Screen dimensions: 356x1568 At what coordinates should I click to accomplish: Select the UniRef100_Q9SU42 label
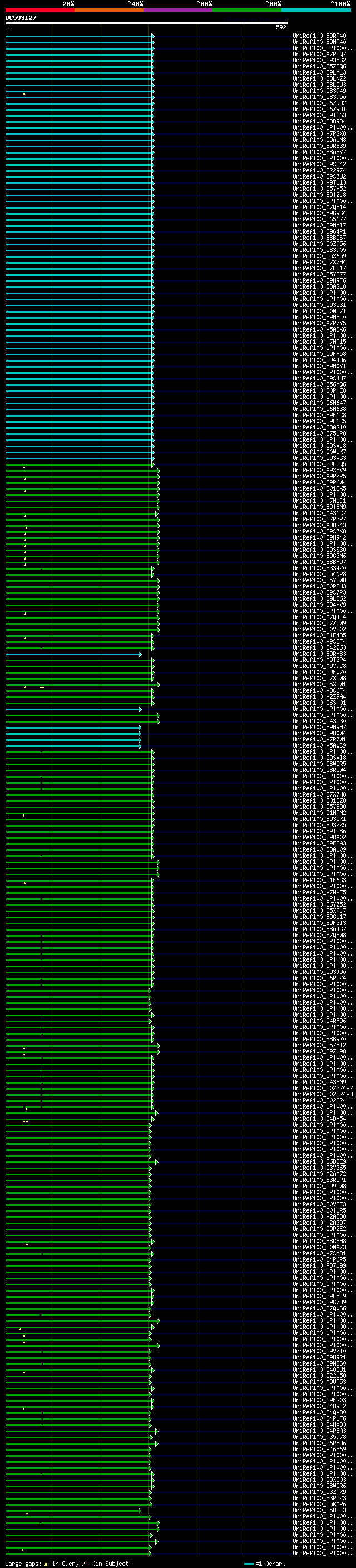[319, 164]
